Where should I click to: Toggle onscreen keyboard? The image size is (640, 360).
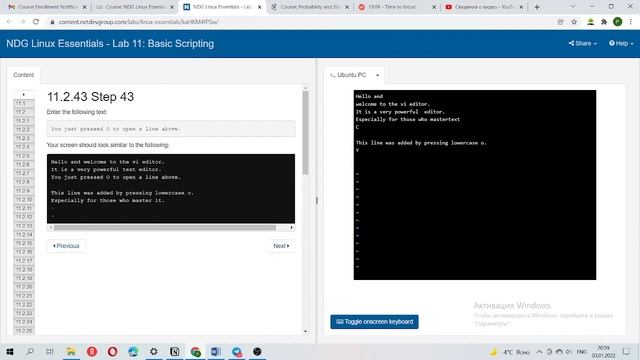coord(374,322)
